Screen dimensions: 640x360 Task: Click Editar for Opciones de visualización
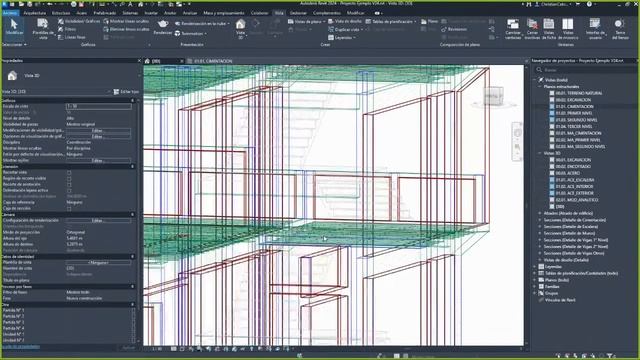coord(98,136)
